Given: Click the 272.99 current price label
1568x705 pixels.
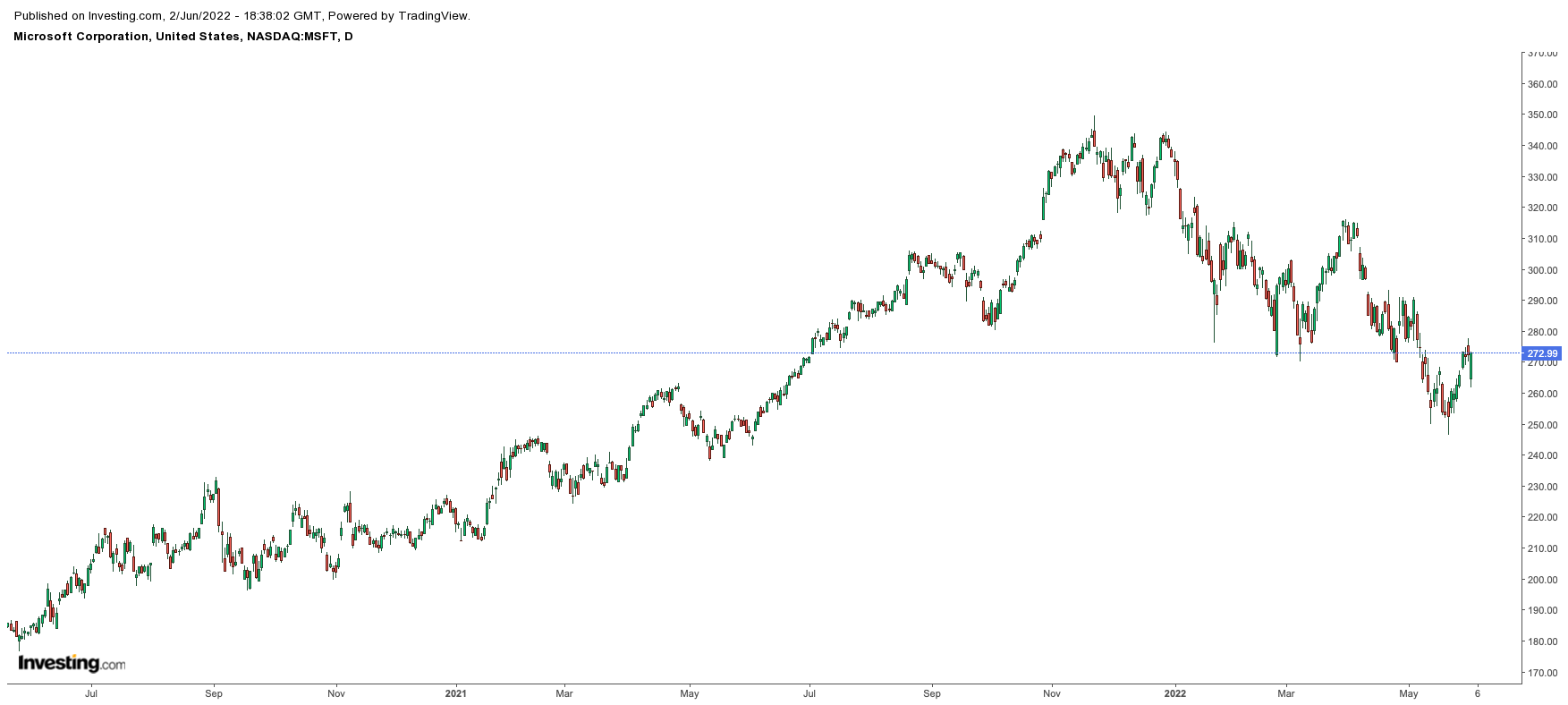Looking at the screenshot, I should coord(1543,353).
